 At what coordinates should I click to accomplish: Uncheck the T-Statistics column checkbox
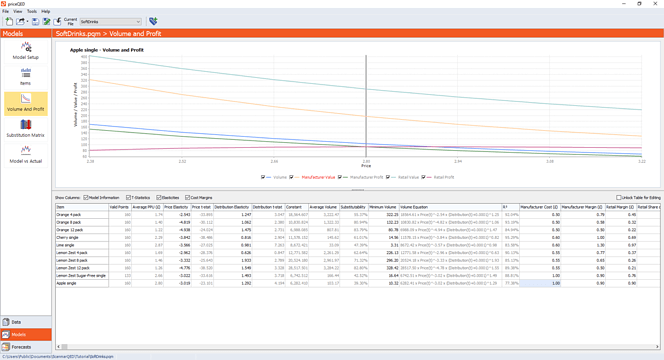[x=128, y=198]
